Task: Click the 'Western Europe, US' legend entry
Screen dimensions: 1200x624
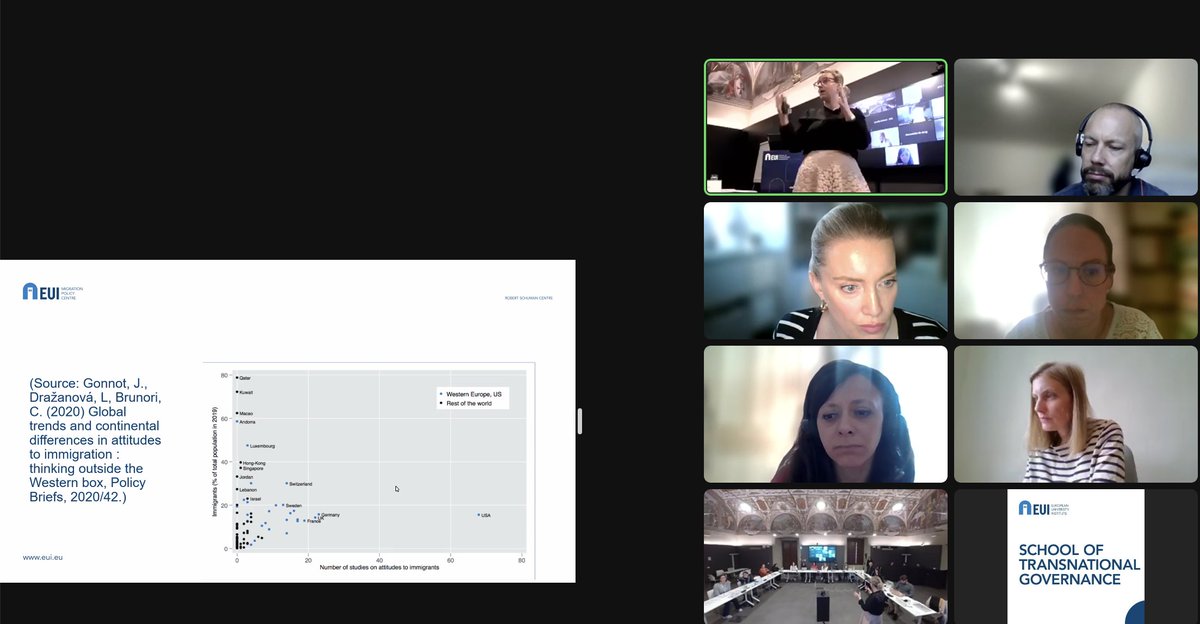Action: [473, 395]
